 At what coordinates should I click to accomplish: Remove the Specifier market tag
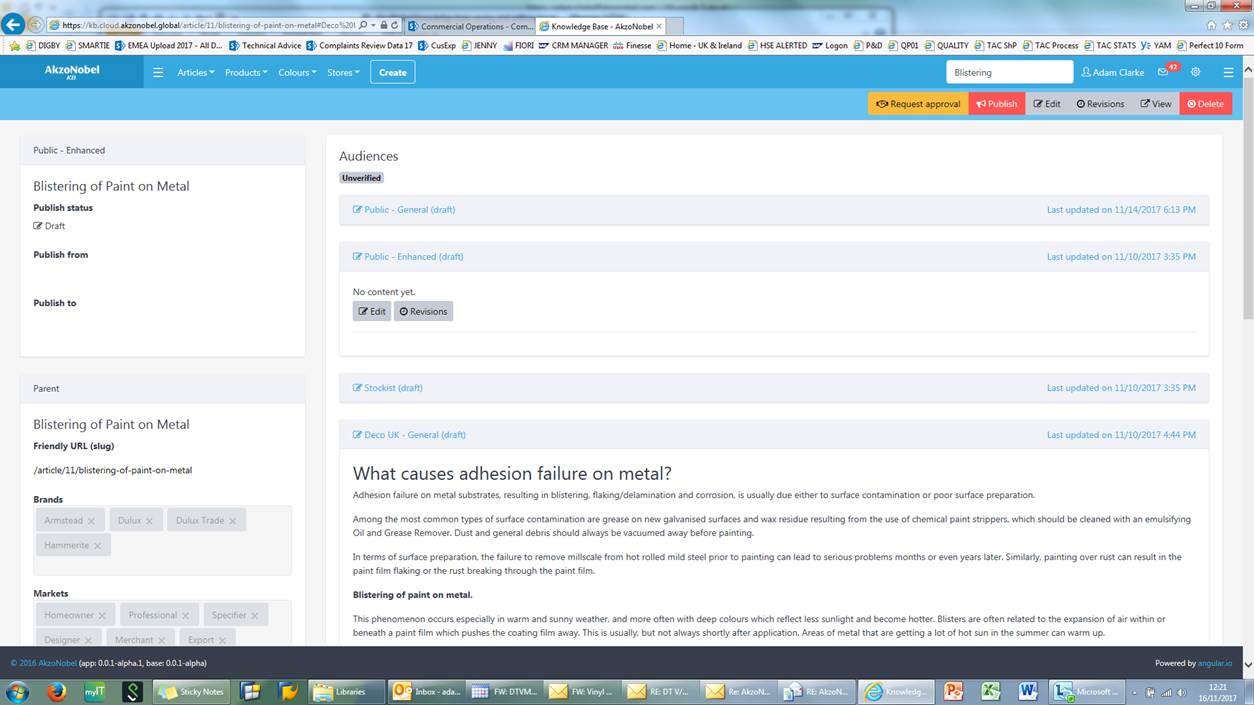(254, 615)
